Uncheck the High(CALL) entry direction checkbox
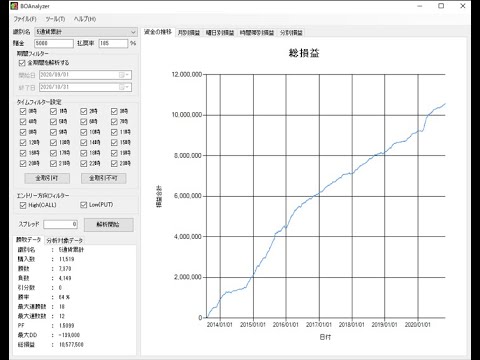The width and height of the screenshot is (480, 360). (x=23, y=205)
